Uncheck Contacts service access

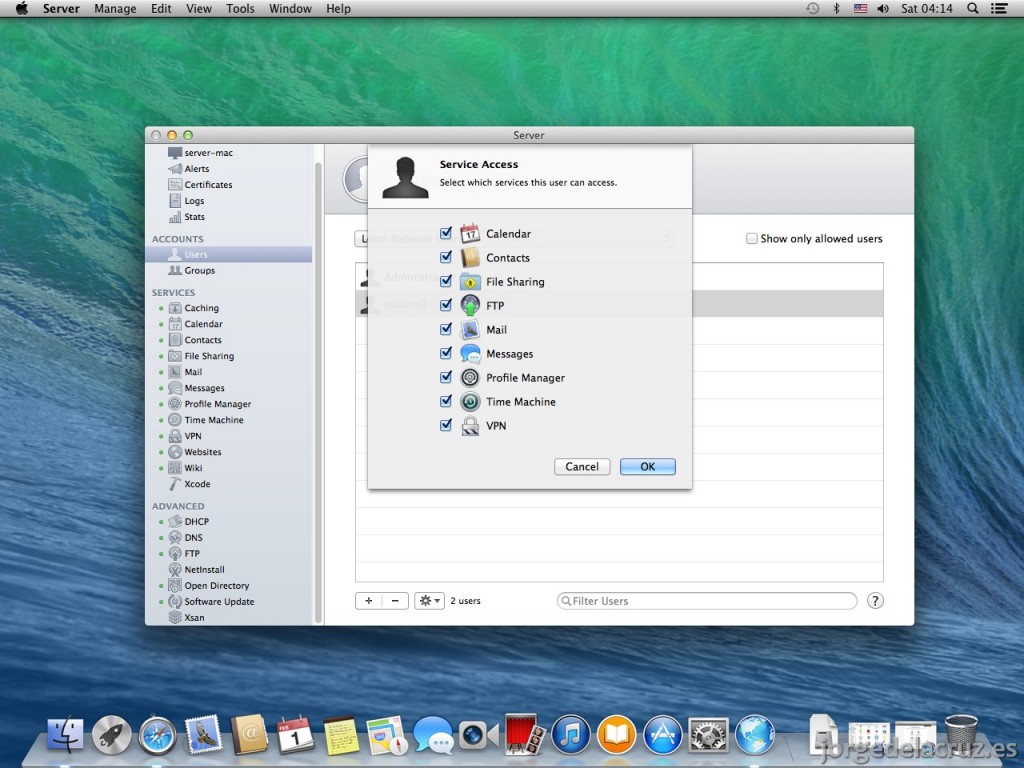446,257
